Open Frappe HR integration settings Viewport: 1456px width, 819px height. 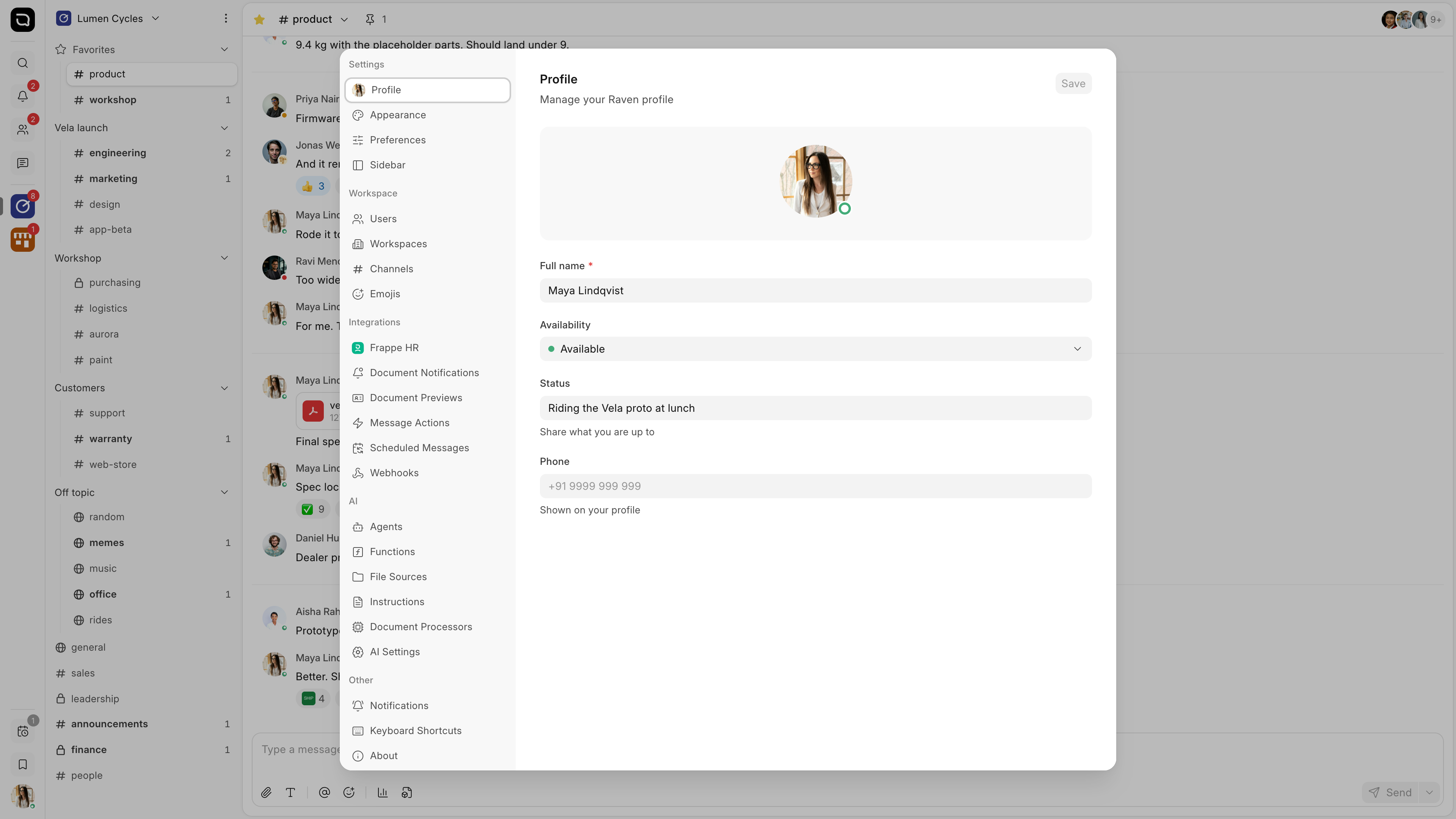pyautogui.click(x=427, y=348)
